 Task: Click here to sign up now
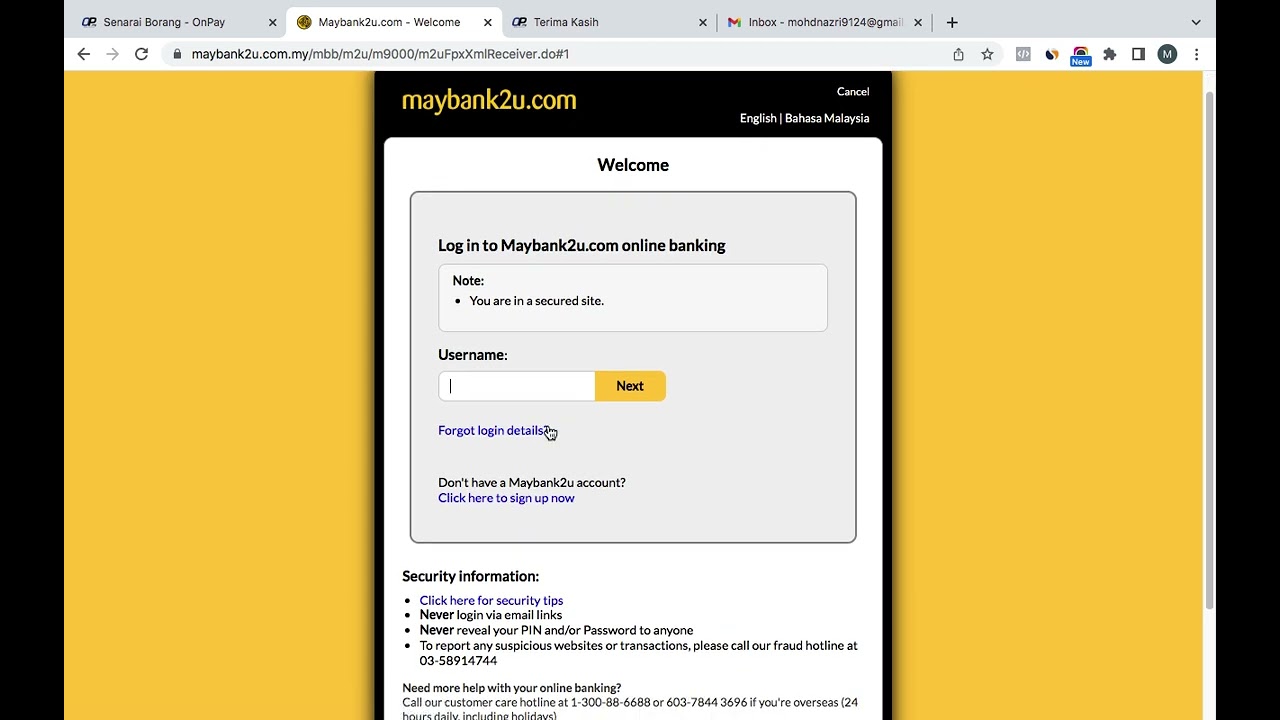(506, 498)
